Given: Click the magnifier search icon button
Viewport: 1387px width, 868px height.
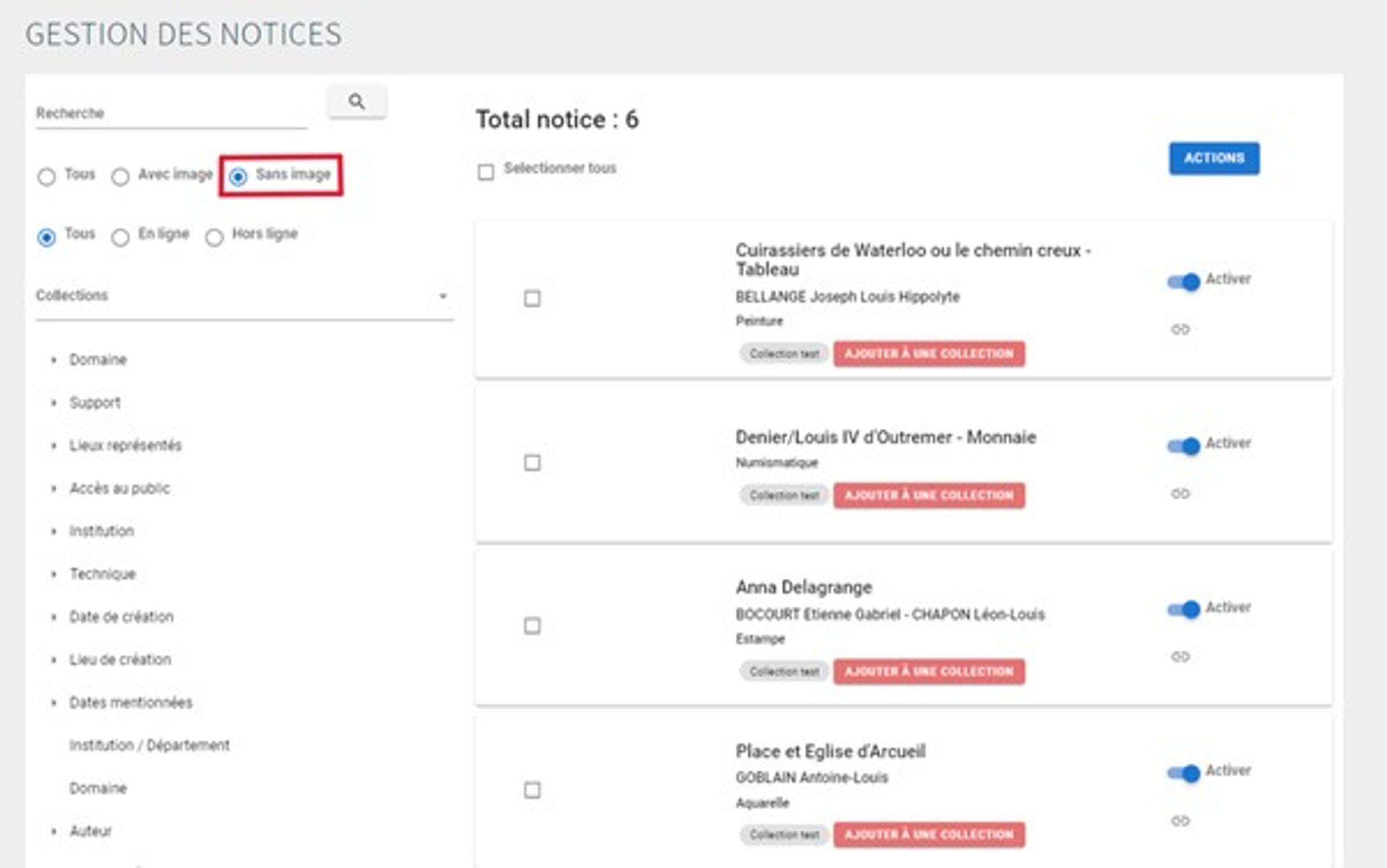Looking at the screenshot, I should coord(356,102).
